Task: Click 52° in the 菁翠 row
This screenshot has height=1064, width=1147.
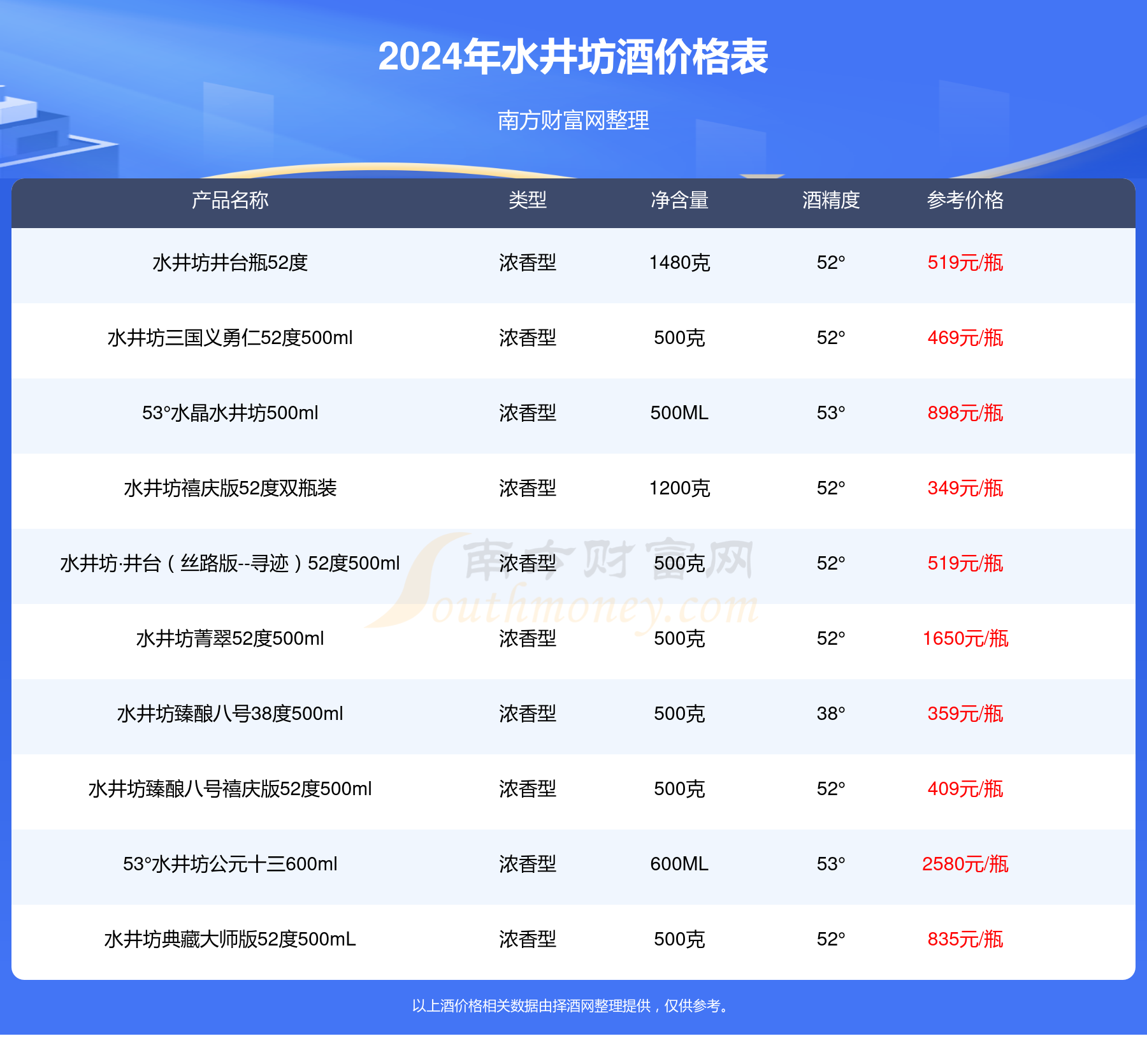Action: click(831, 638)
